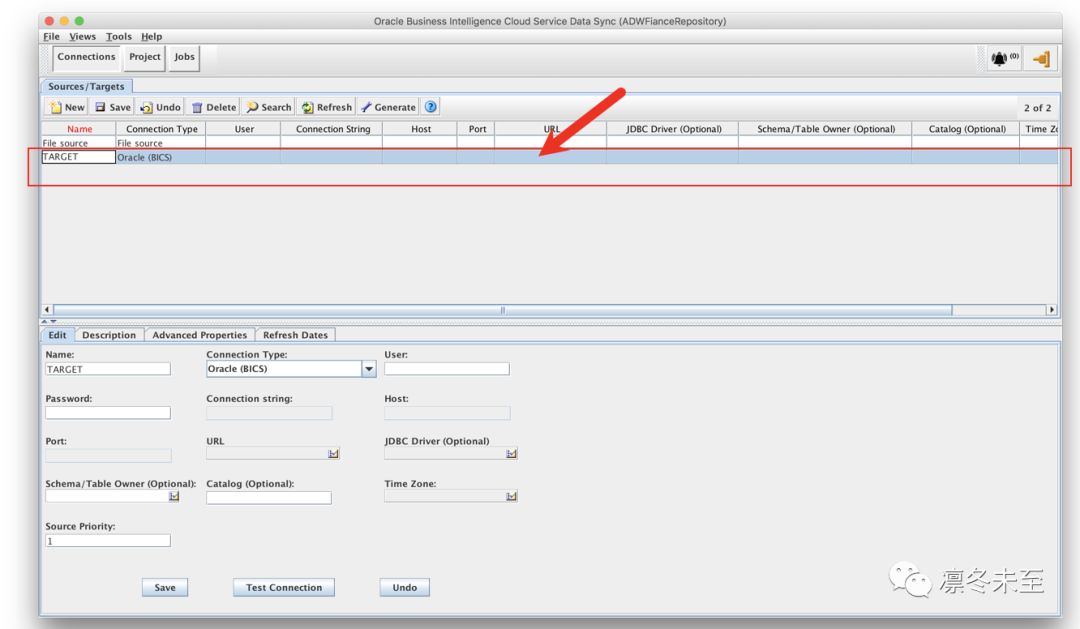This screenshot has height=629, width=1080.
Task: Select the Edit tab
Action: (57, 335)
